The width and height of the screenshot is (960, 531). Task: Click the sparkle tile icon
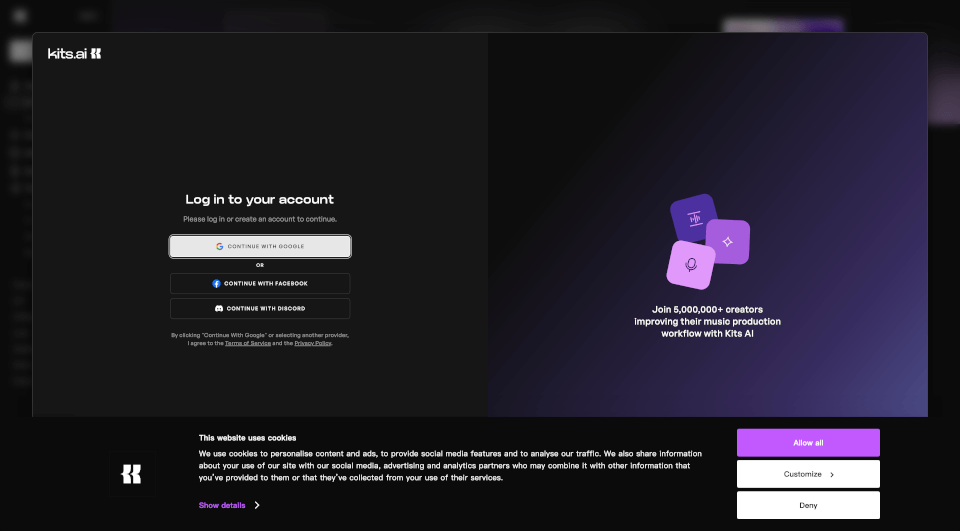[728, 242]
